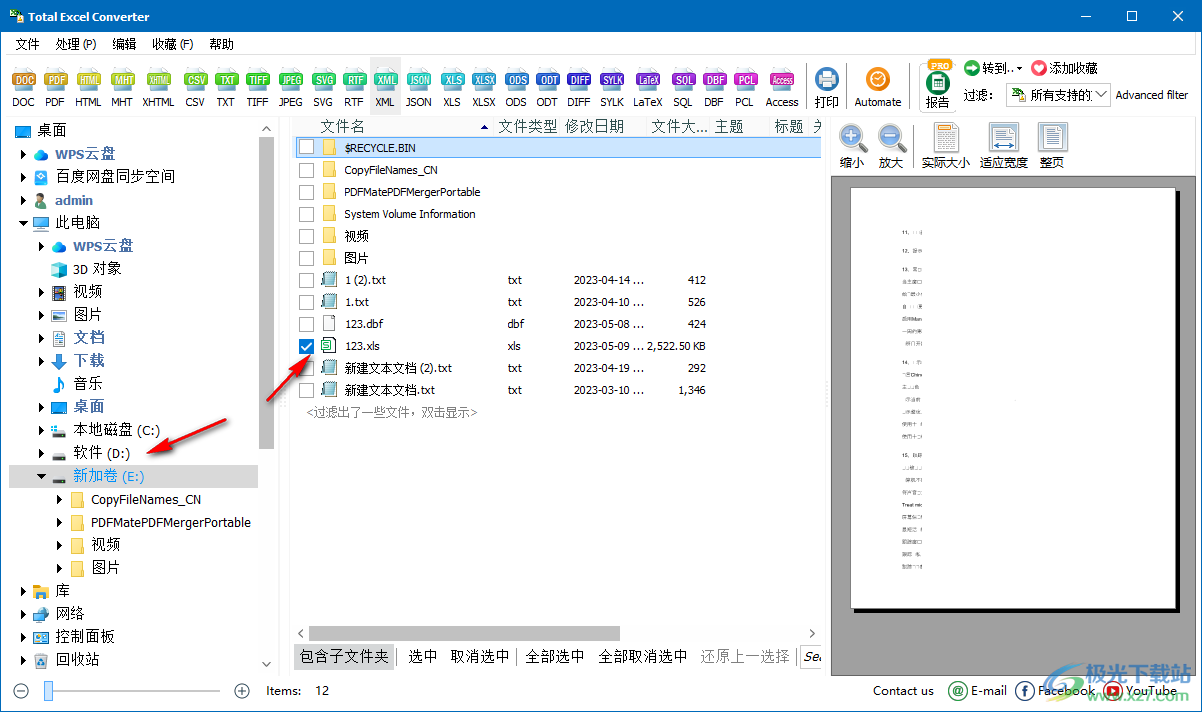Check System Volume Information box
Screen dimensions: 1202x712
[x=306, y=214]
